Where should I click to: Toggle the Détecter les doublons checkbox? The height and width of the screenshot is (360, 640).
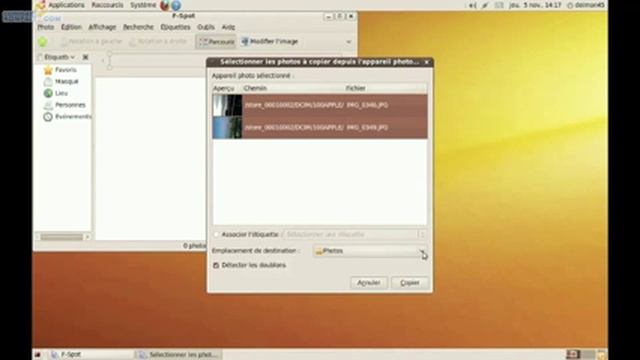(x=216, y=265)
